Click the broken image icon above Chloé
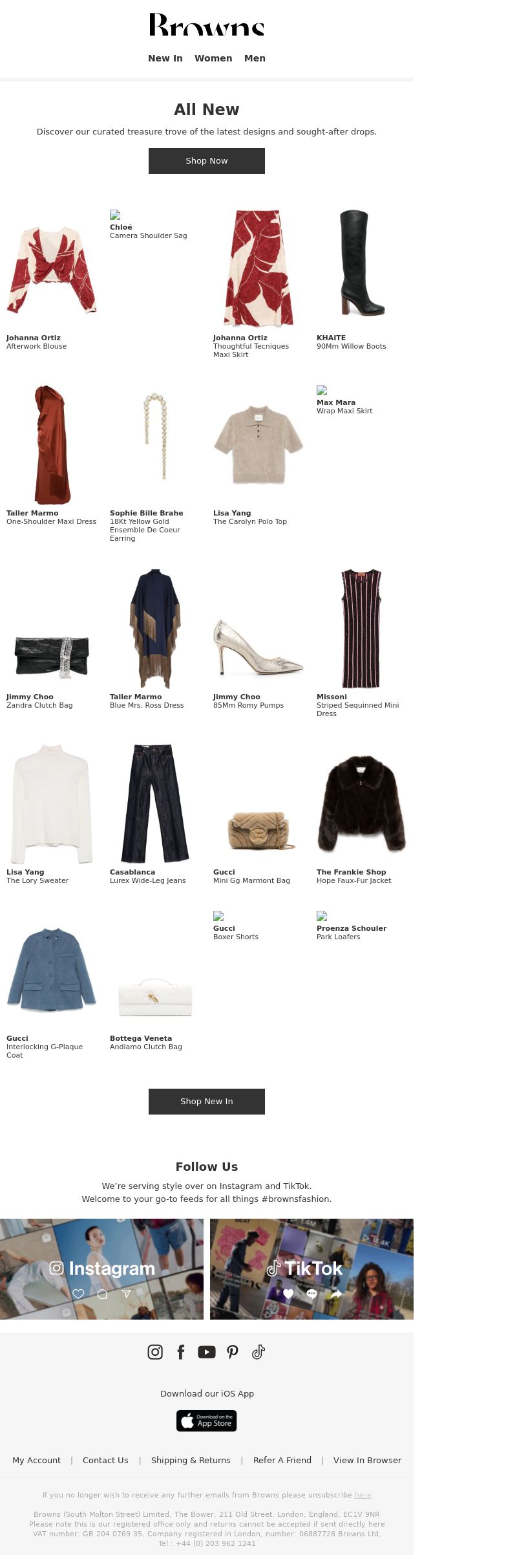Viewport: 517px width, 1568px height. (115, 215)
